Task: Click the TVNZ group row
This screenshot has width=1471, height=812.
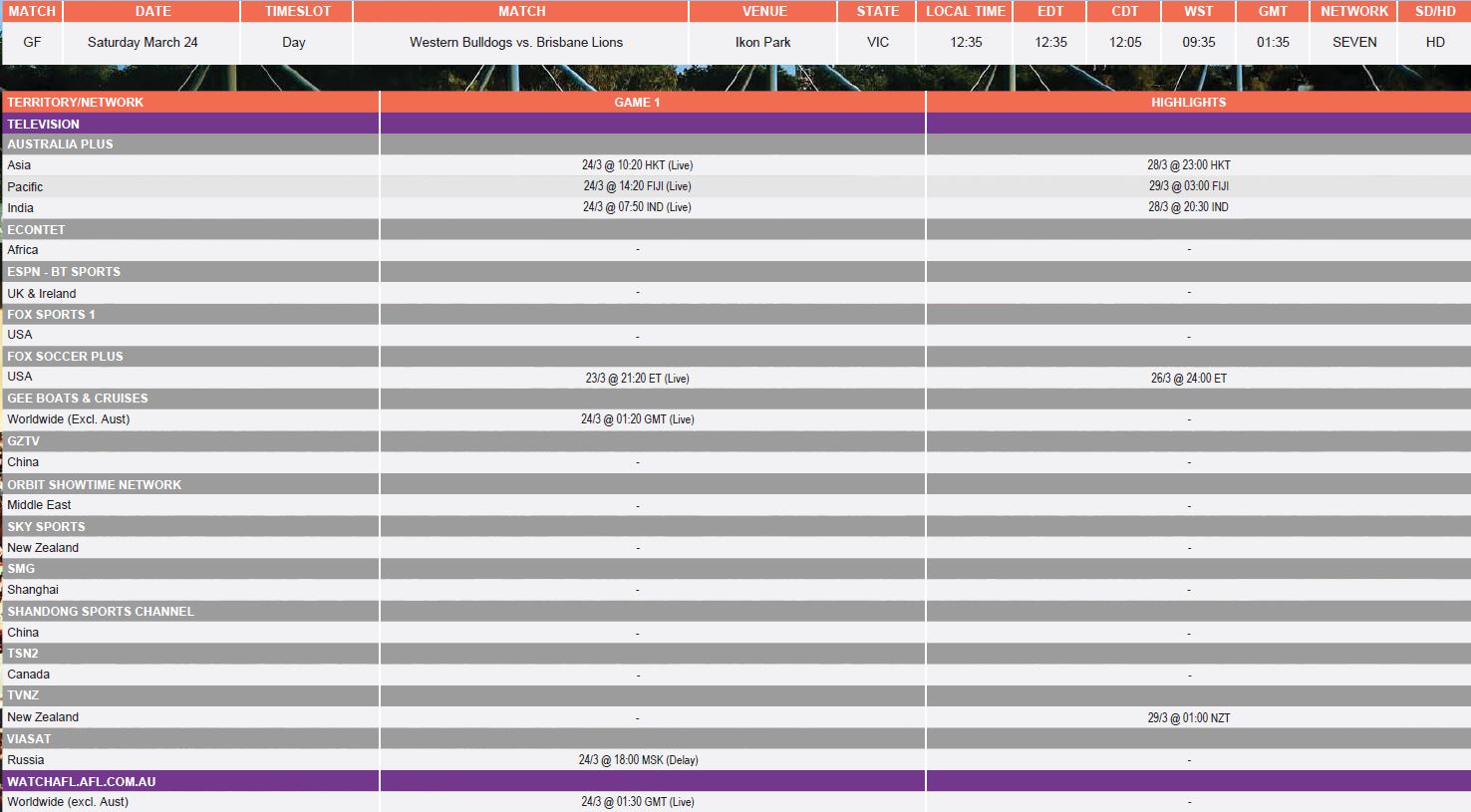Action: [735, 695]
